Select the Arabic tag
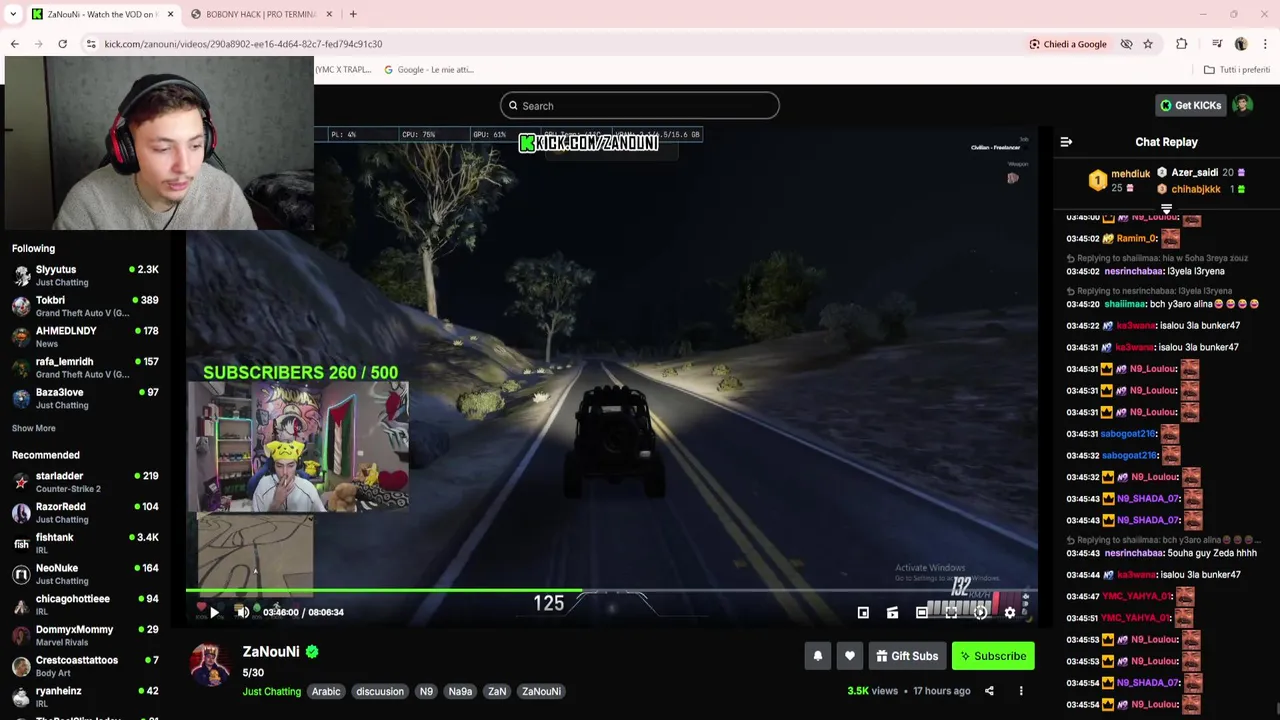Screen dimensions: 1280x720 coord(326,691)
